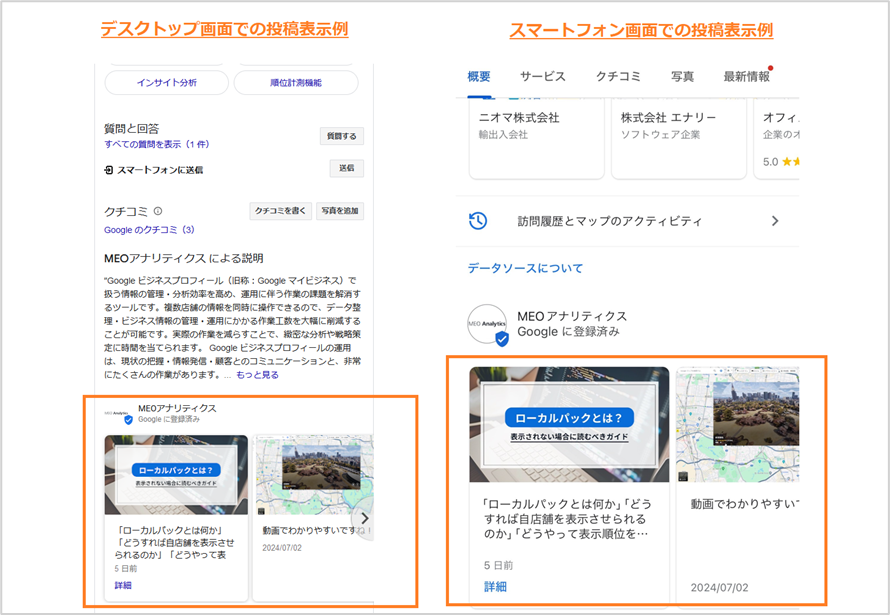The image size is (890, 615).
Task: Click the 5.0 star rating
Action: pos(781,162)
